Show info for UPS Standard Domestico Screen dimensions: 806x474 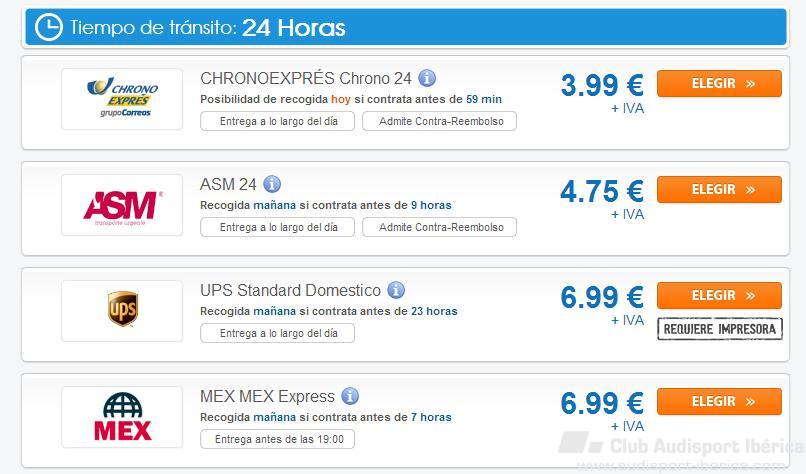pyautogui.click(x=396, y=290)
